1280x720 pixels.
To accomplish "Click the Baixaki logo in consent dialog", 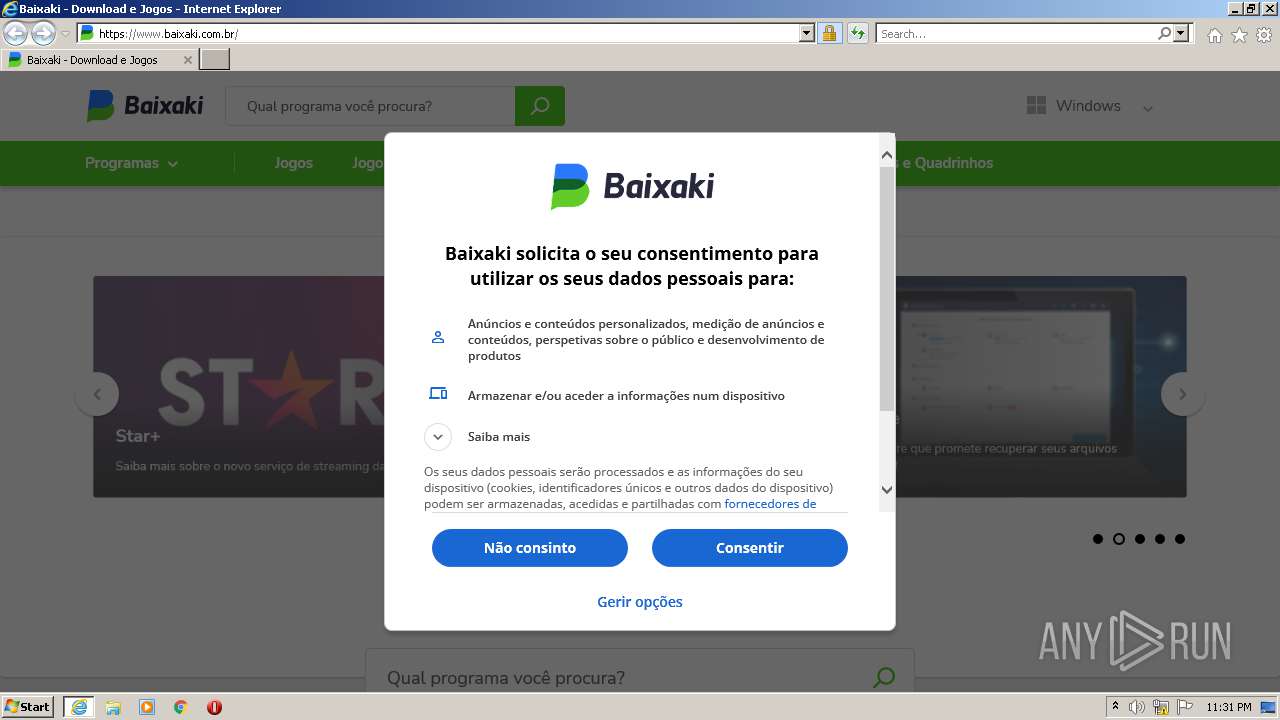I will click(632, 186).
